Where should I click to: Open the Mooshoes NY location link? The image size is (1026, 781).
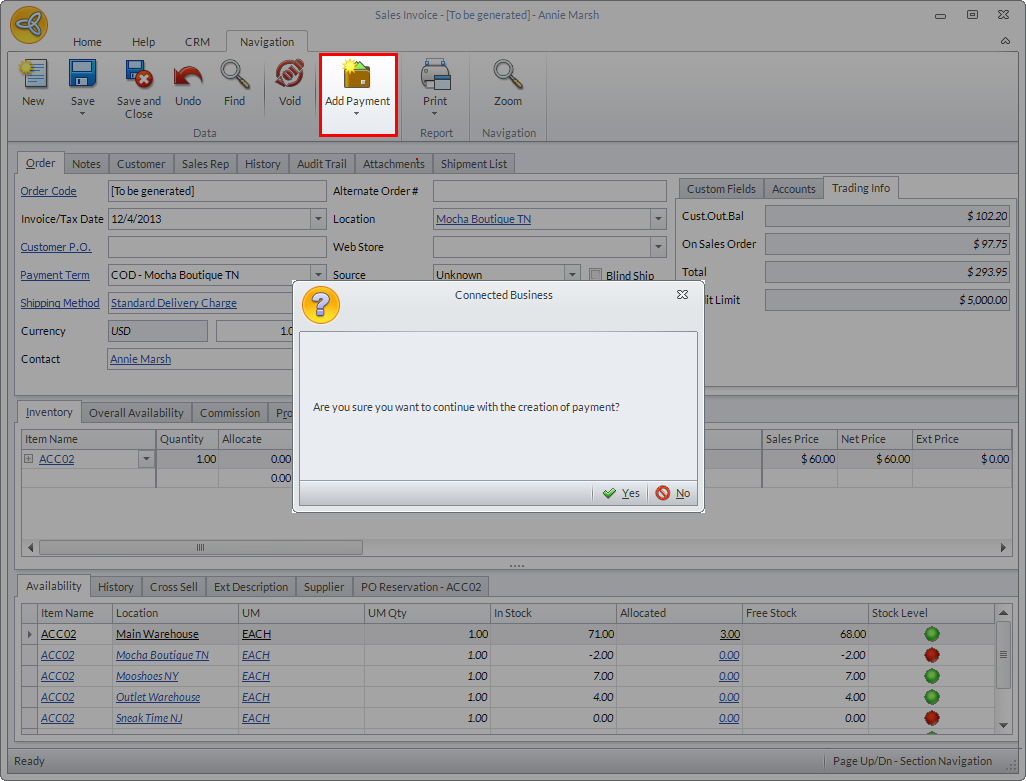coord(146,676)
